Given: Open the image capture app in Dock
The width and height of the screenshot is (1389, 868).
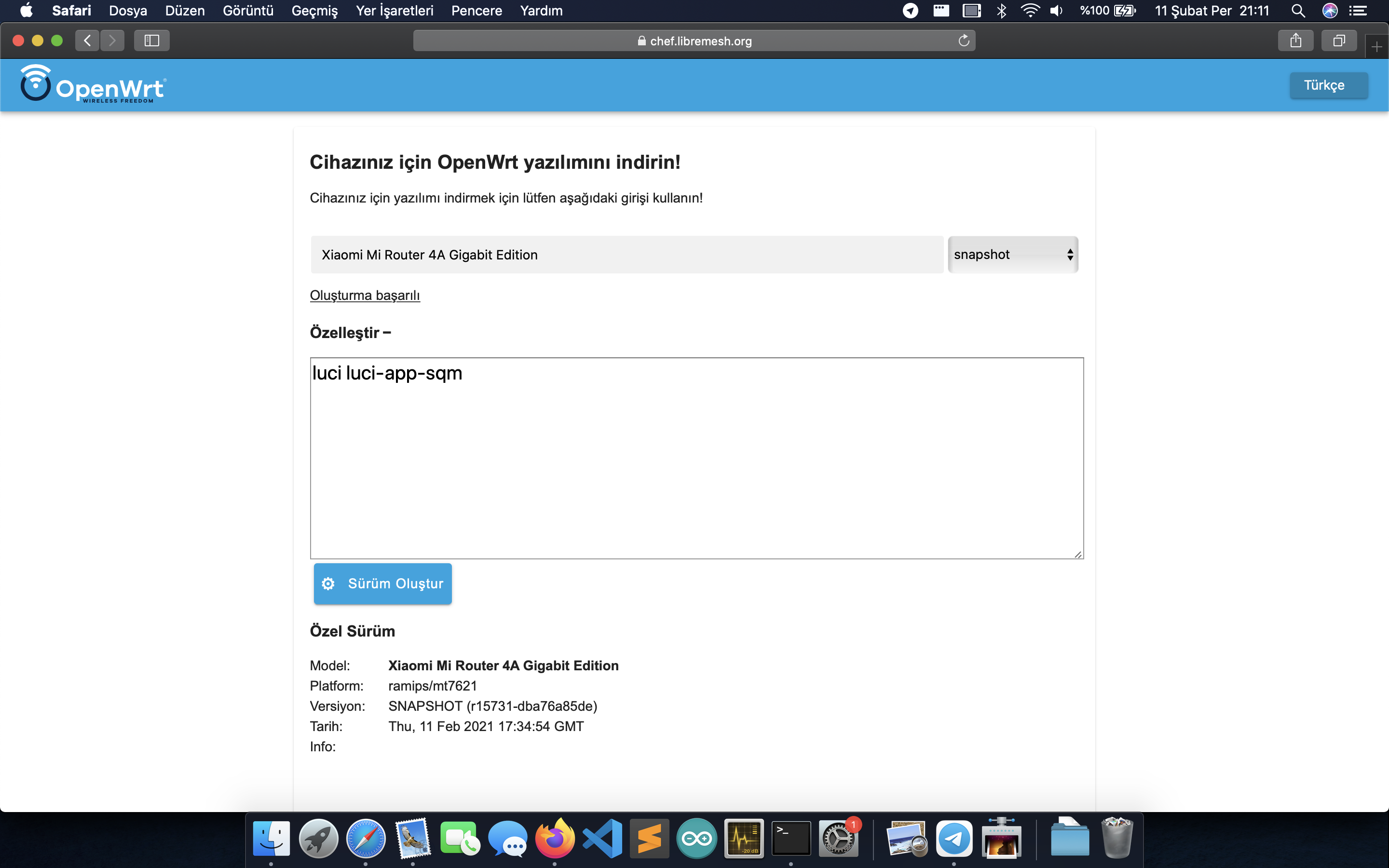Looking at the screenshot, I should (x=1002, y=838).
